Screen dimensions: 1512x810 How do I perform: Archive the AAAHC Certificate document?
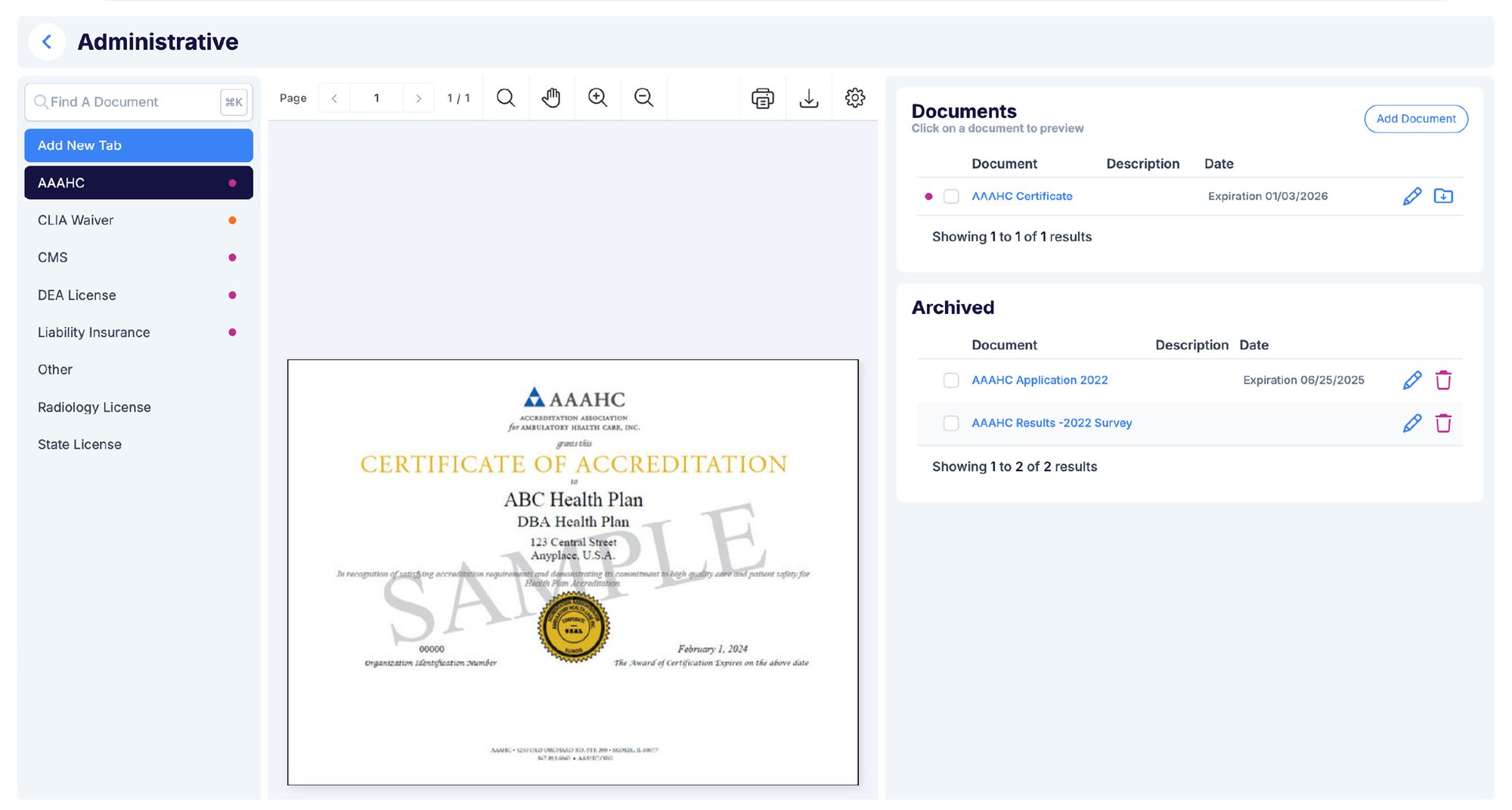[x=1443, y=196]
